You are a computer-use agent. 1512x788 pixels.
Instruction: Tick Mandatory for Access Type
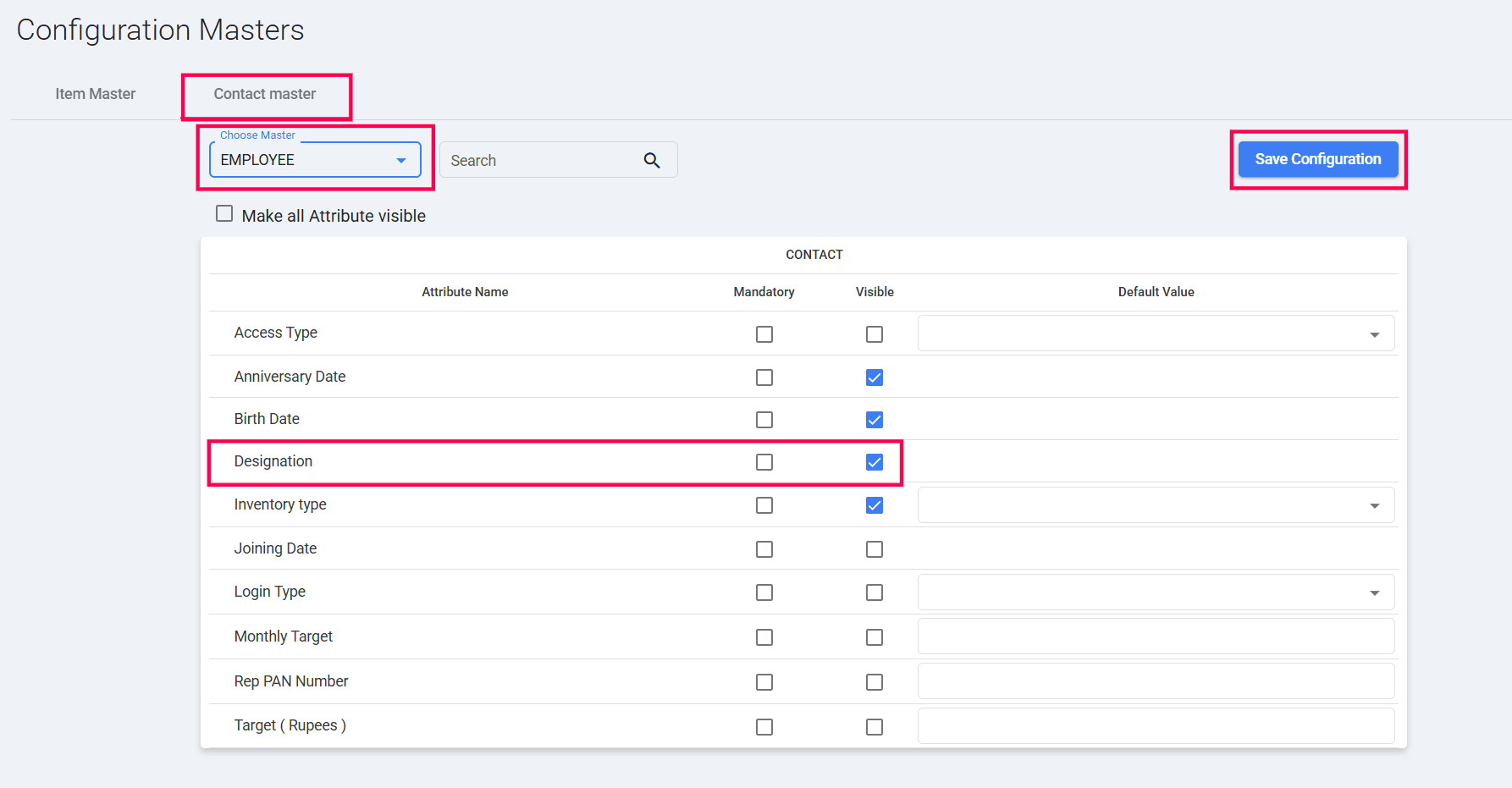tap(764, 334)
